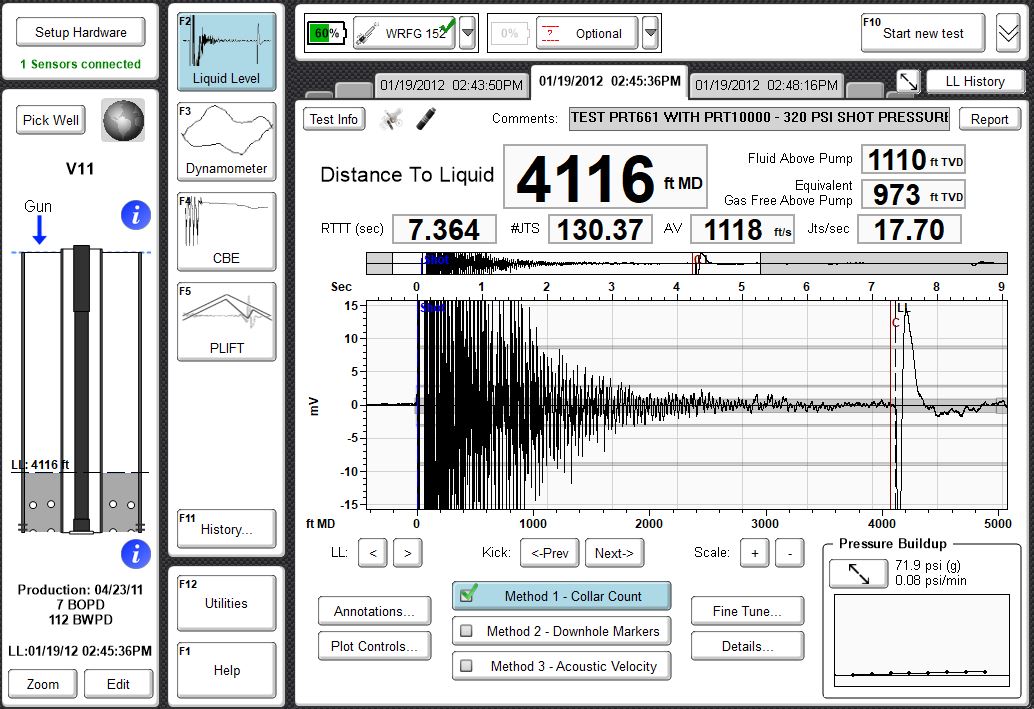Click the satellite icon next to Test Info
The height and width of the screenshot is (709, 1034).
(x=392, y=119)
